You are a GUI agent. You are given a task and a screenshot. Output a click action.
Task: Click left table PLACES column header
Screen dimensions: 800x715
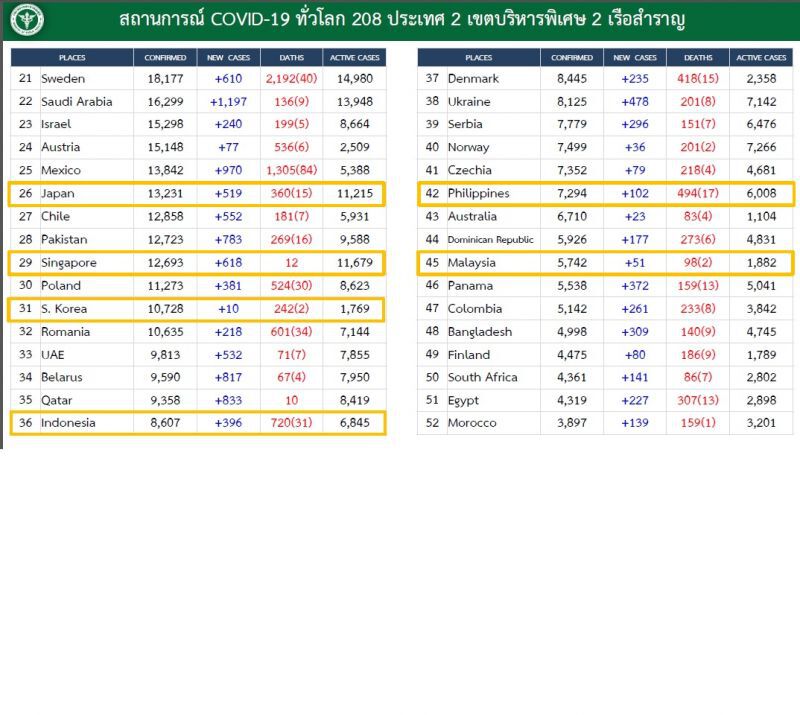(x=72, y=58)
